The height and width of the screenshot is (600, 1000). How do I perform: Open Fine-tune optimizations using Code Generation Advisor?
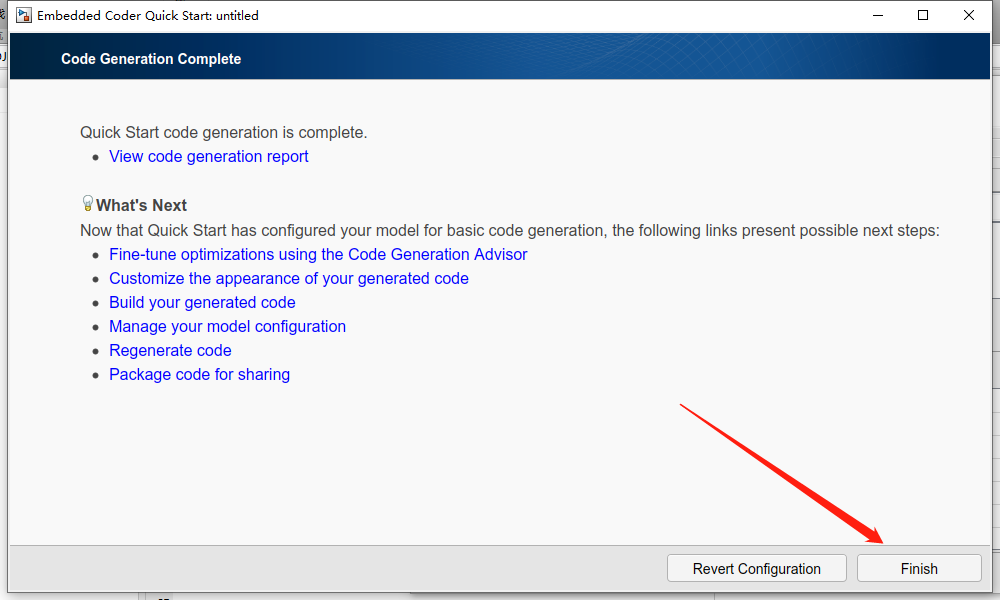click(x=318, y=254)
